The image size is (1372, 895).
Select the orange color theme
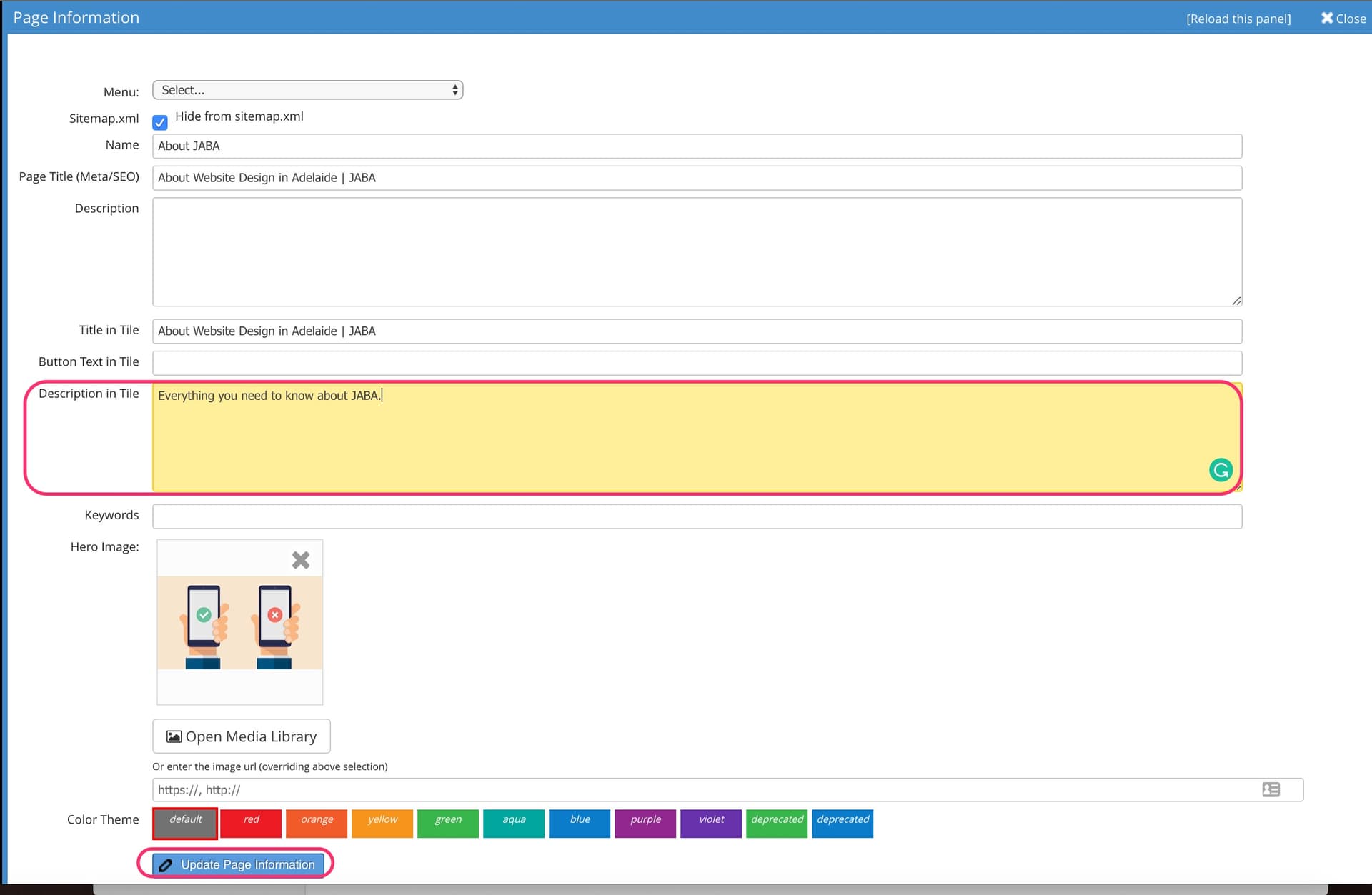[317, 824]
